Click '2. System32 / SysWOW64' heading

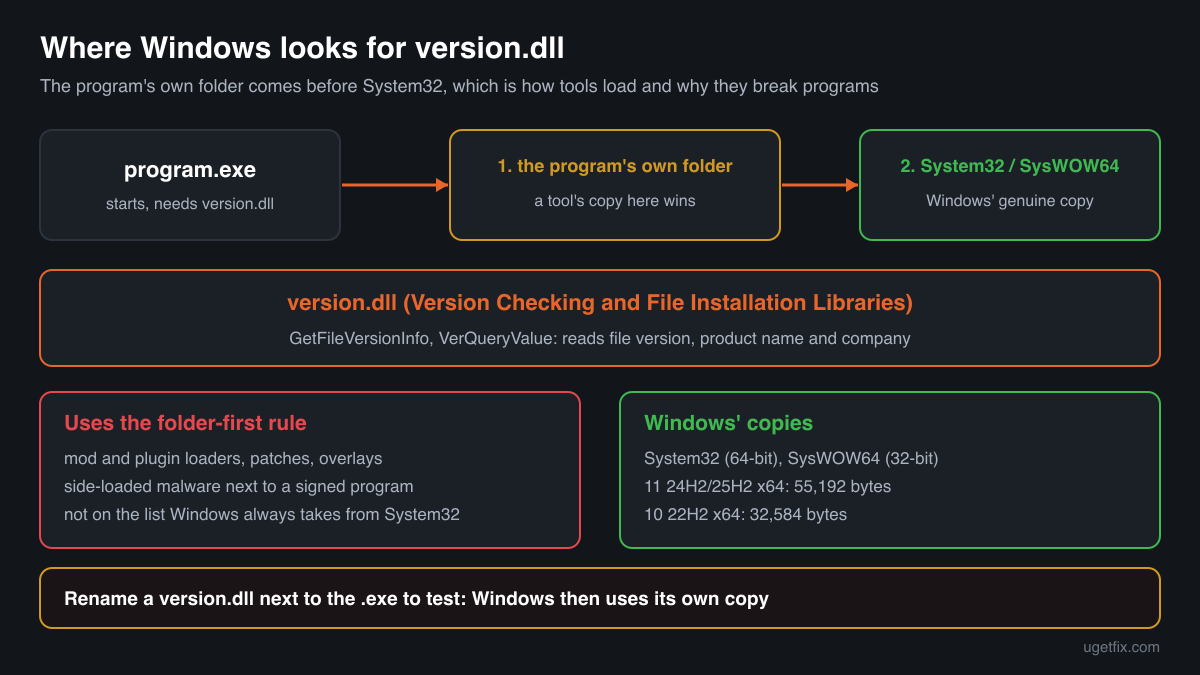(1010, 166)
